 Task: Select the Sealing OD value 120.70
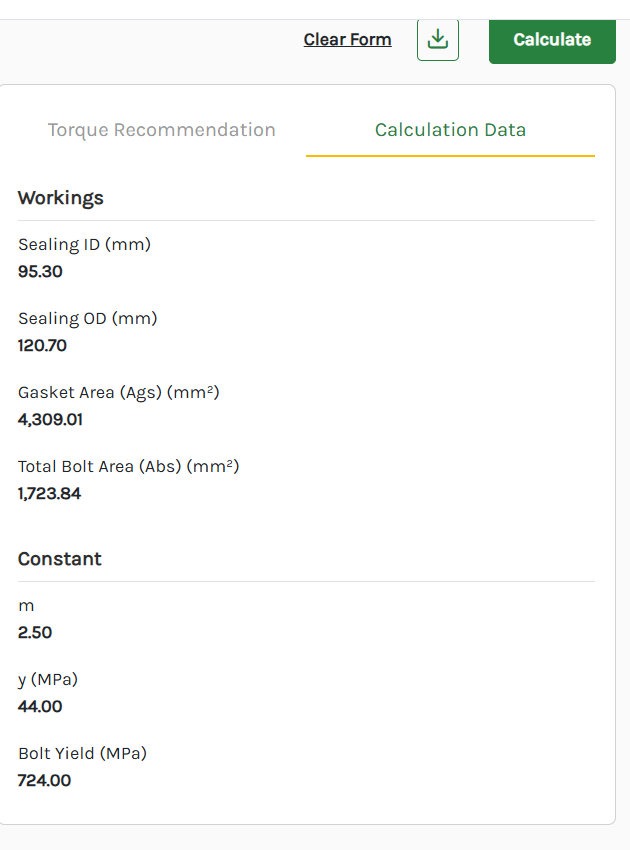click(x=43, y=346)
